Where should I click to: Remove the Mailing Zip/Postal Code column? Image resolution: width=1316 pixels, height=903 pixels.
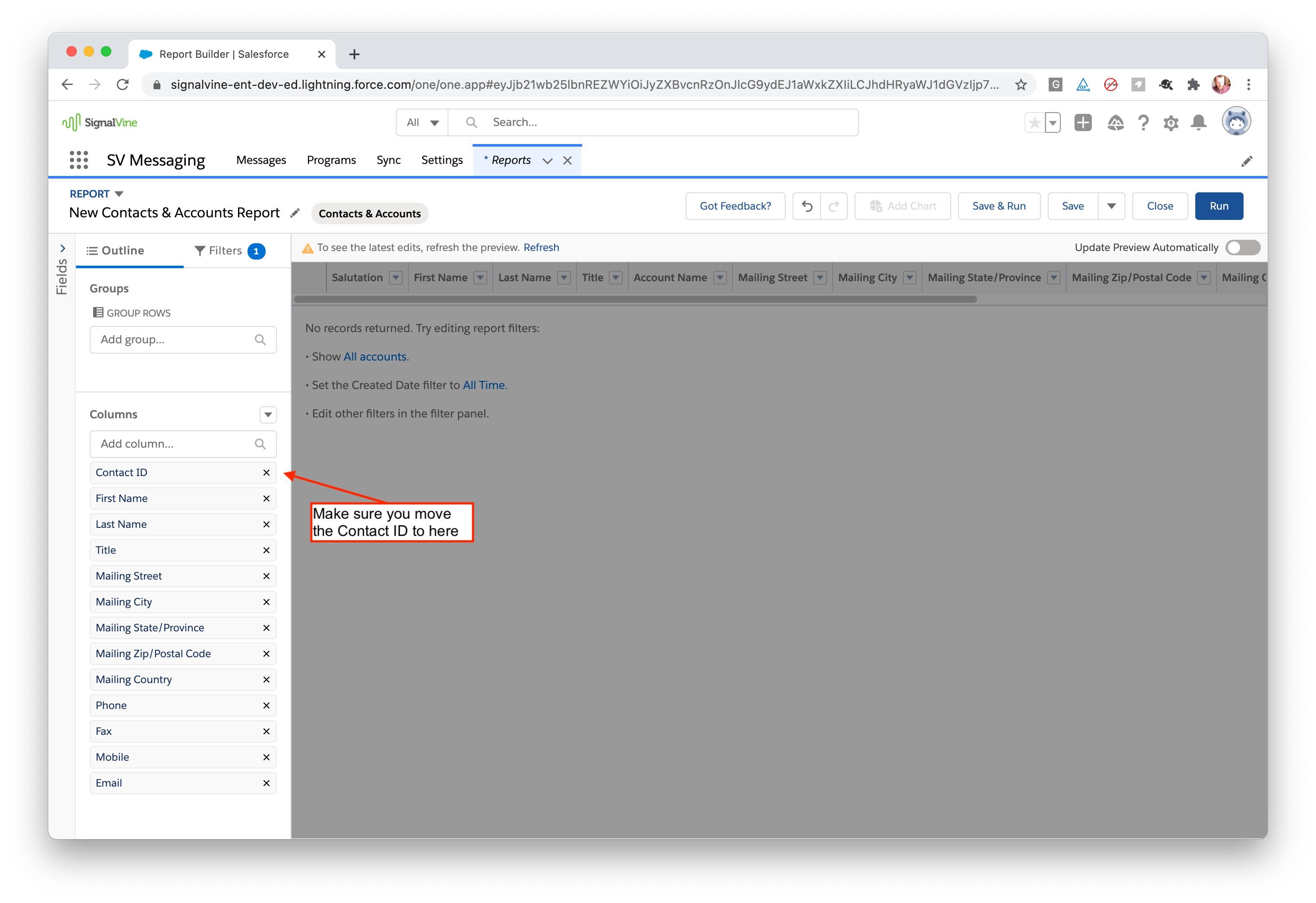[x=266, y=654]
